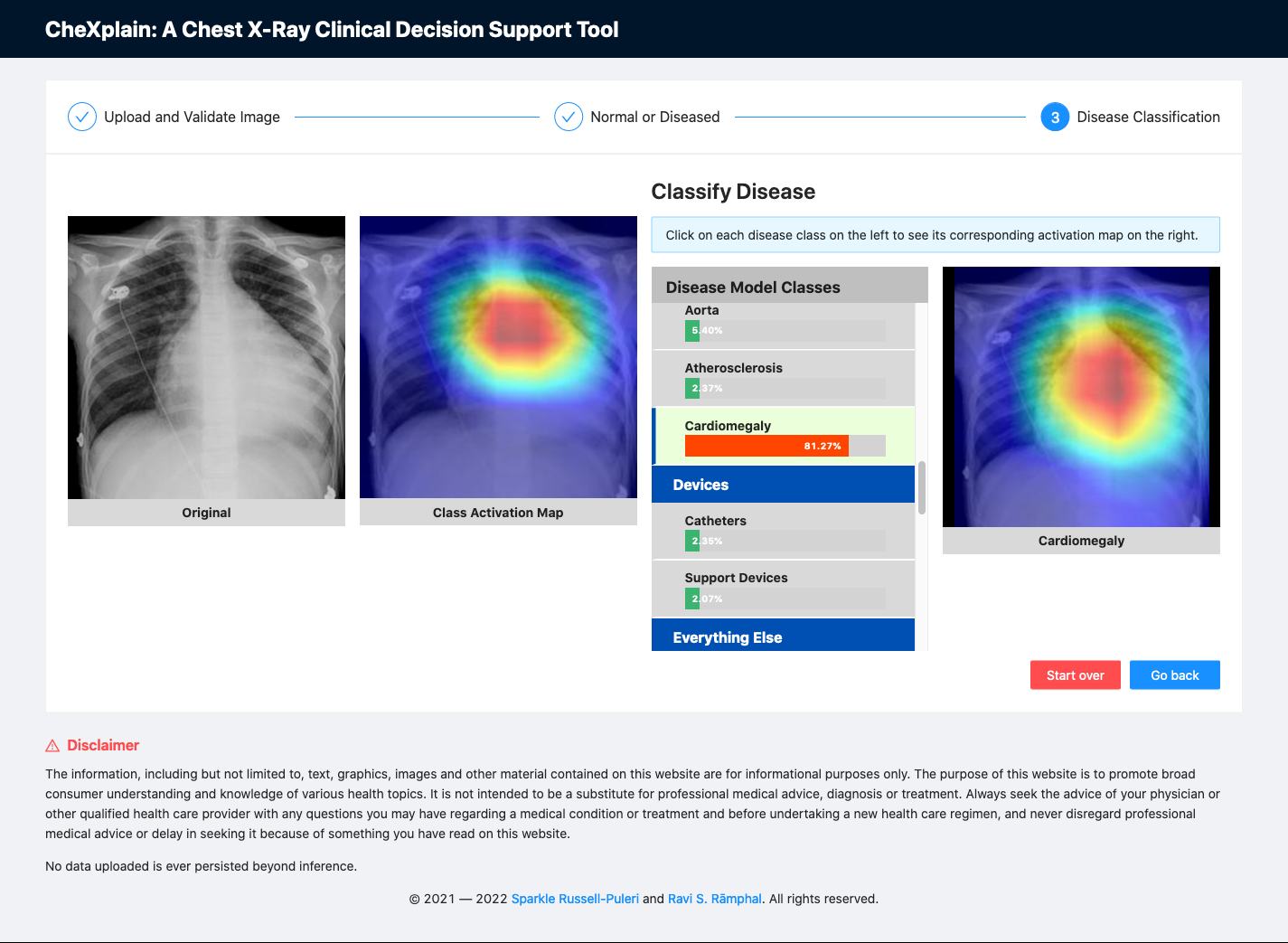Viewport: 1288px width, 943px height.
Task: Click the Start over button
Action: click(x=1076, y=675)
